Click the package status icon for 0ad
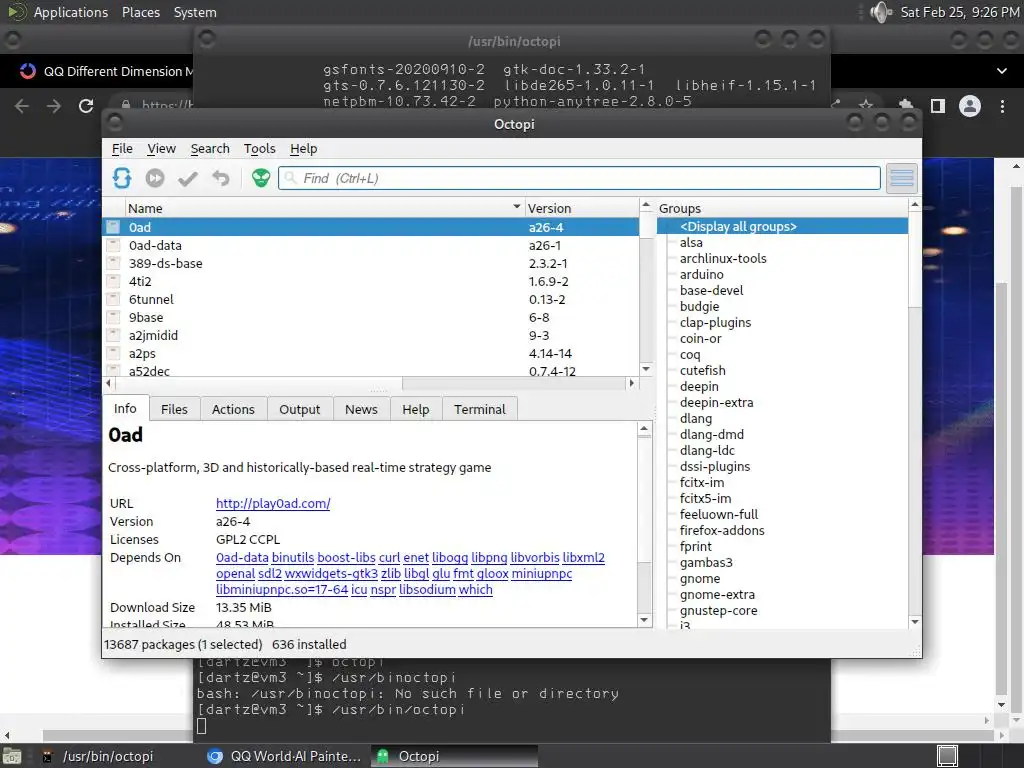This screenshot has height=768, width=1024. [x=114, y=227]
